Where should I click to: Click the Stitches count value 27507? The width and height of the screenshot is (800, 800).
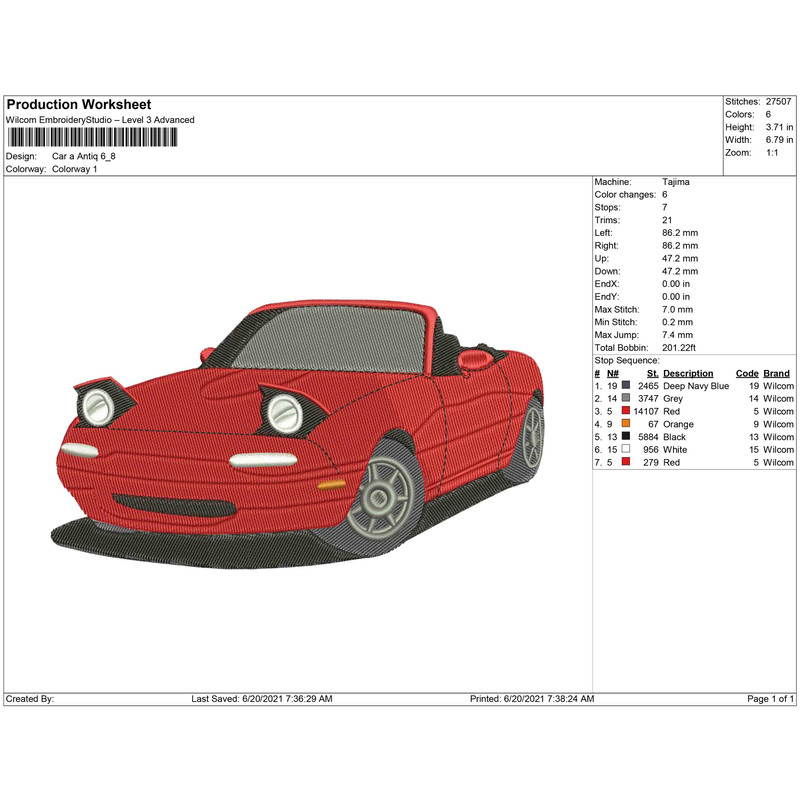click(x=778, y=102)
